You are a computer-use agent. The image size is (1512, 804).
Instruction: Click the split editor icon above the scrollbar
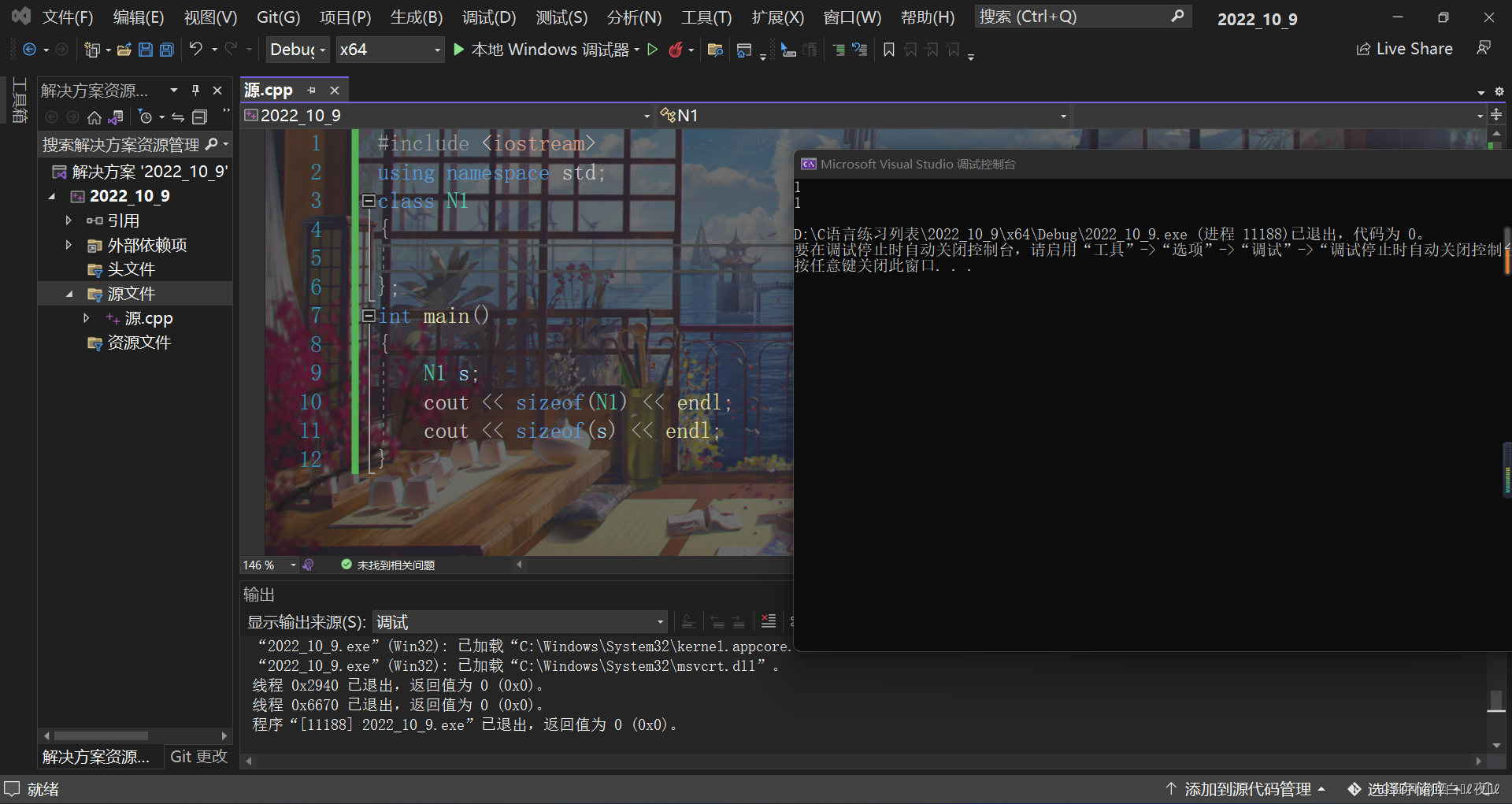coord(1496,115)
